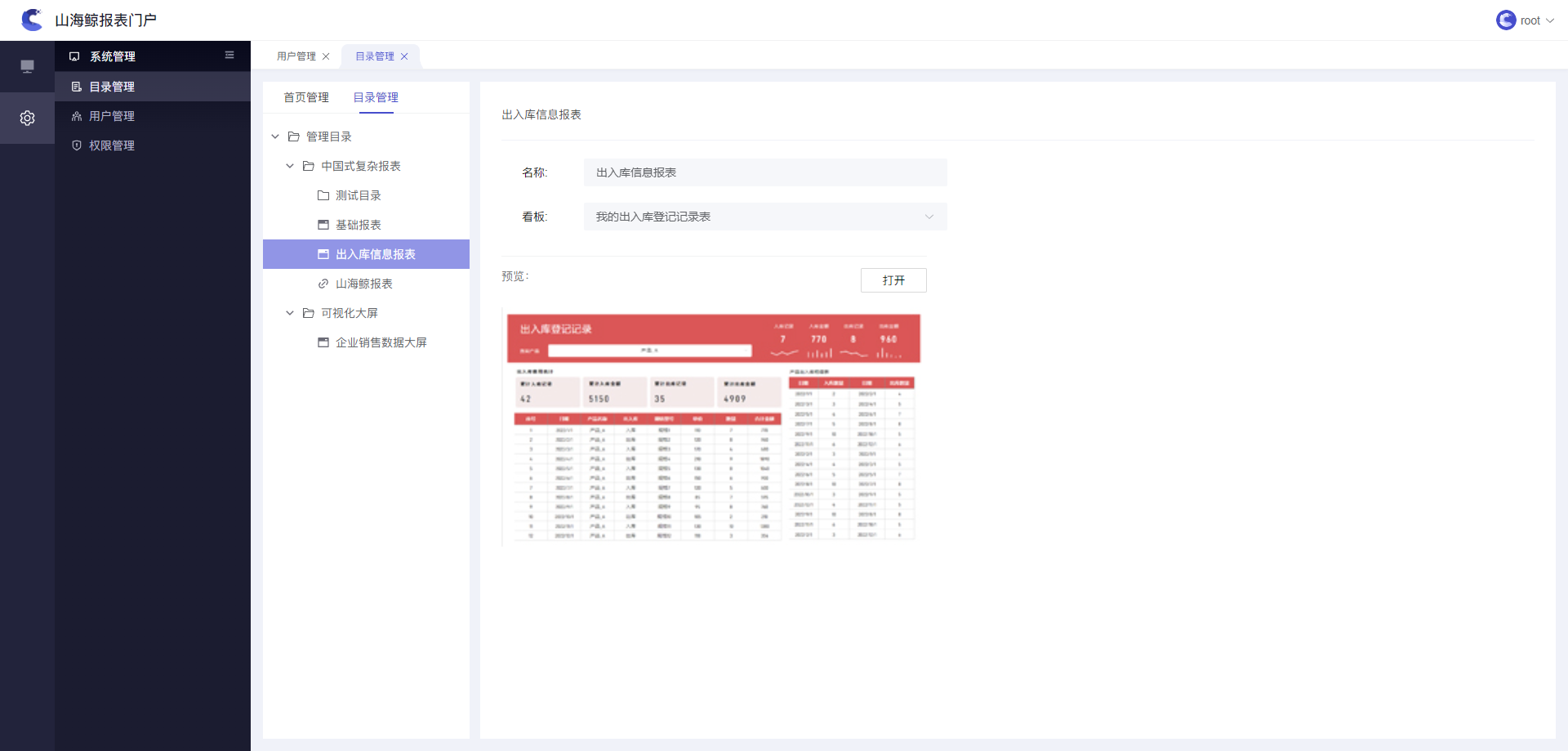Click the 山海鲸报表门户 title text
The width and height of the screenshot is (1568, 751).
[105, 20]
